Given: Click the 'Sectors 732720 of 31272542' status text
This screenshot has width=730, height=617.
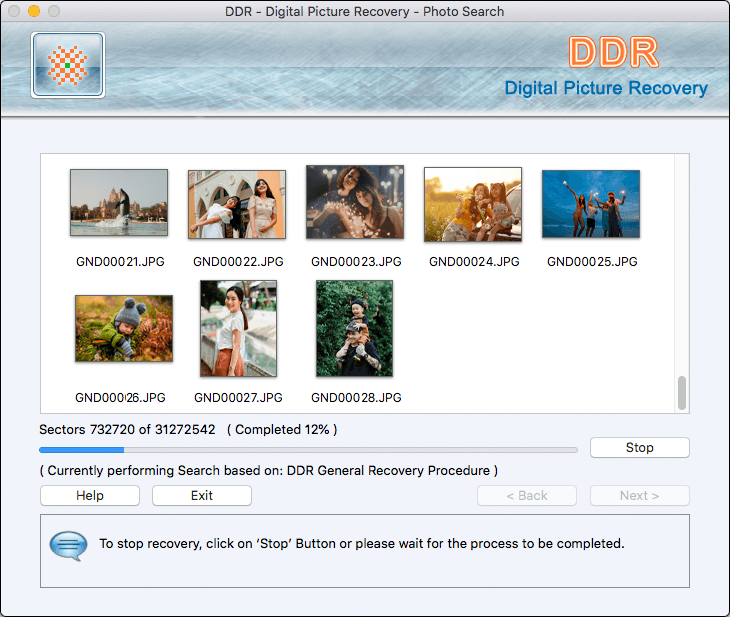Looking at the screenshot, I should [127, 429].
